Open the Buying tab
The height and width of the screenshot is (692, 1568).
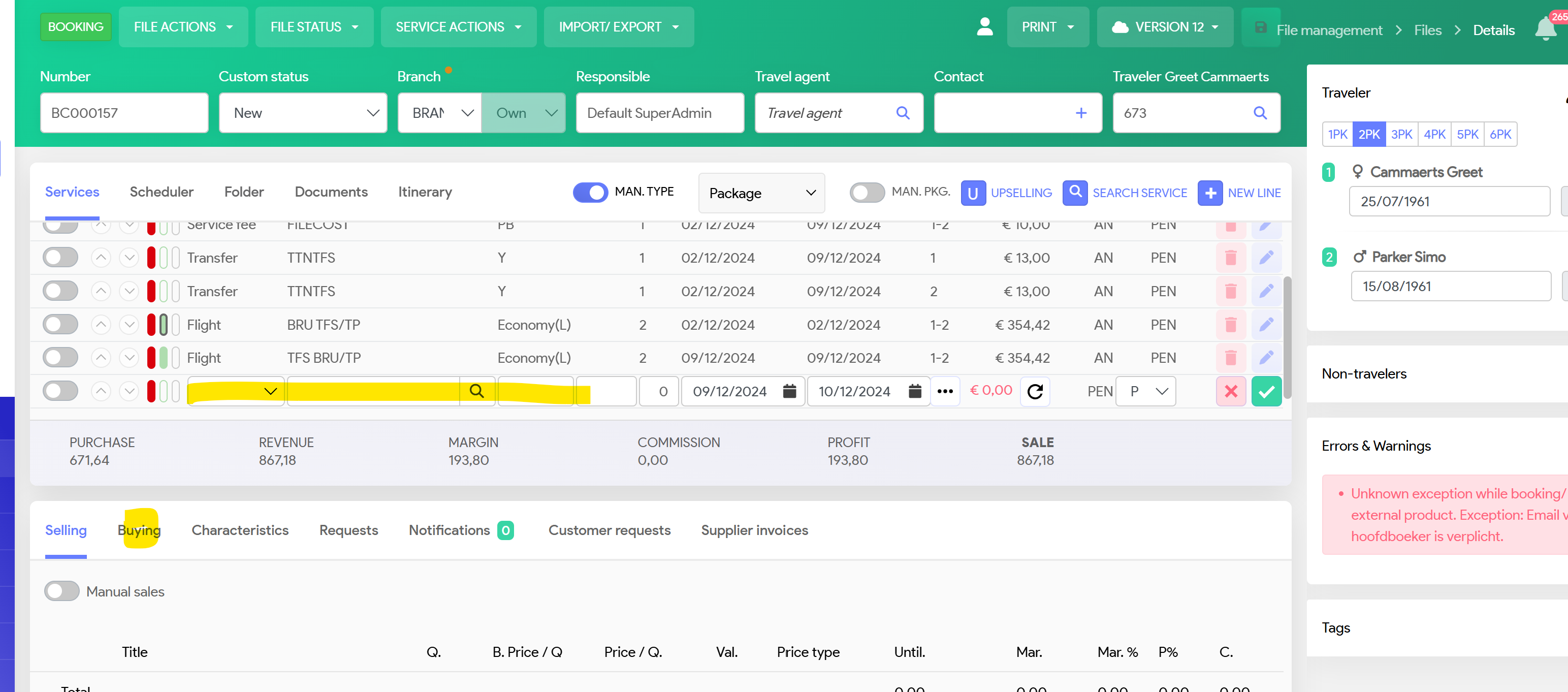[x=139, y=530]
